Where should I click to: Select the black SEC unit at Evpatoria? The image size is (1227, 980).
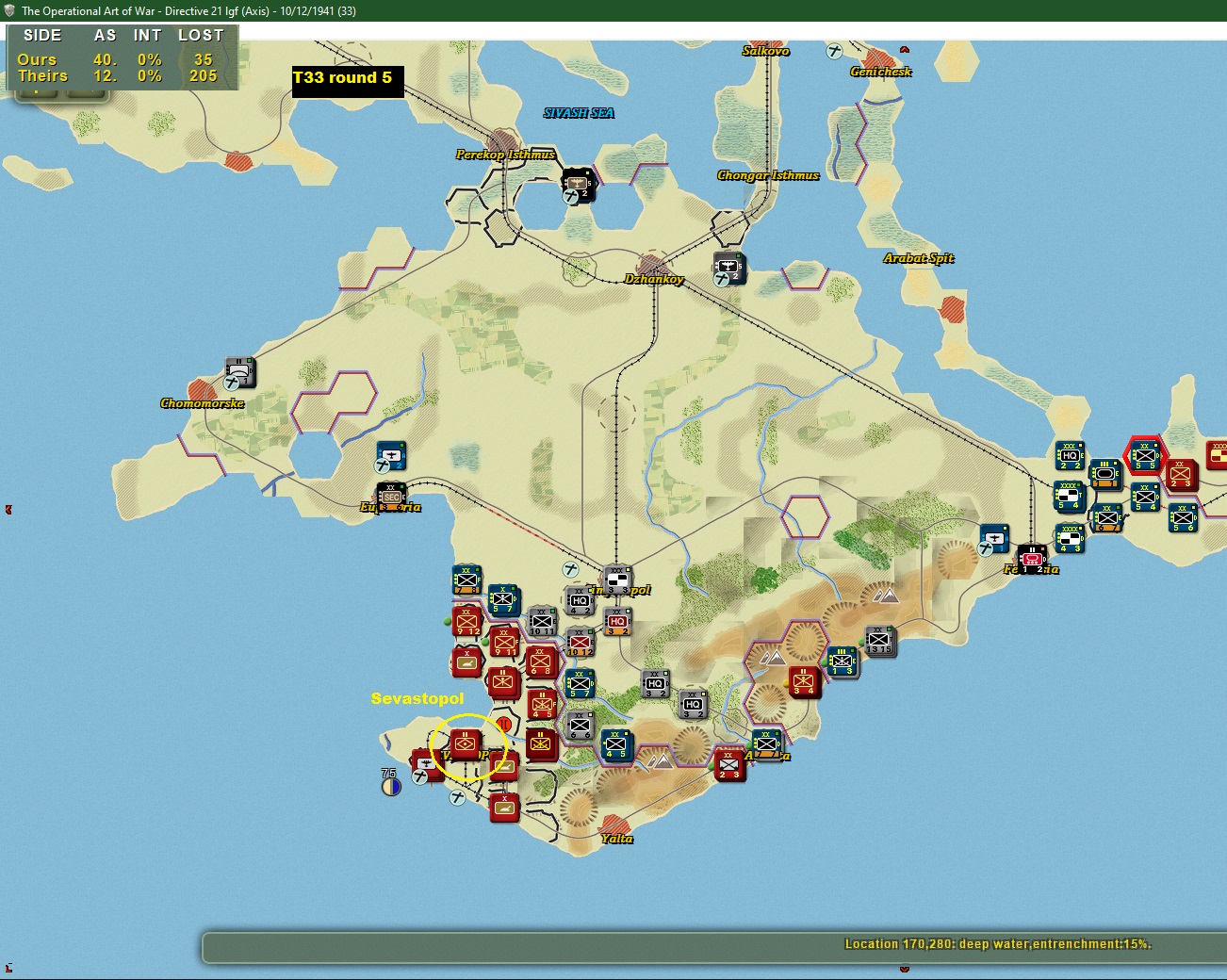(391, 498)
